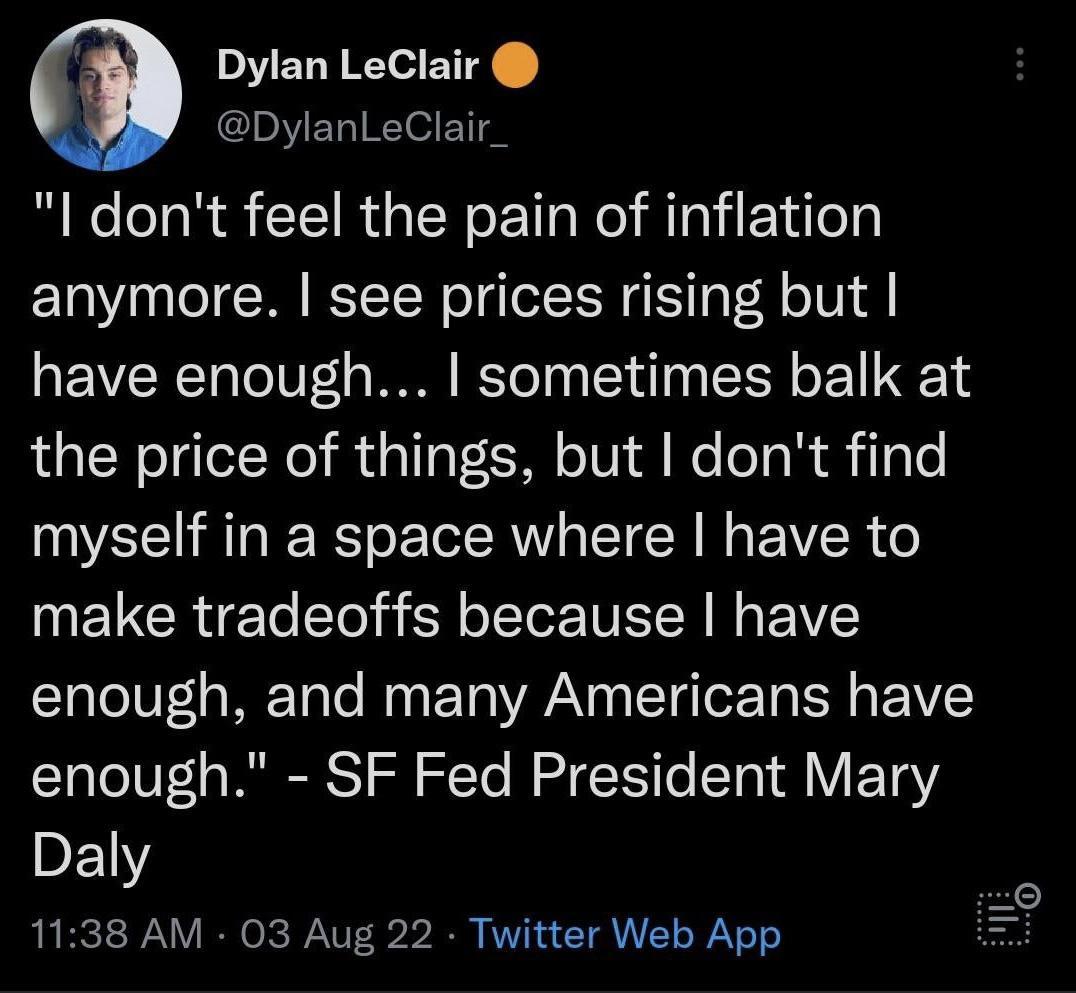Open the more options three-dot menu

(1019, 65)
